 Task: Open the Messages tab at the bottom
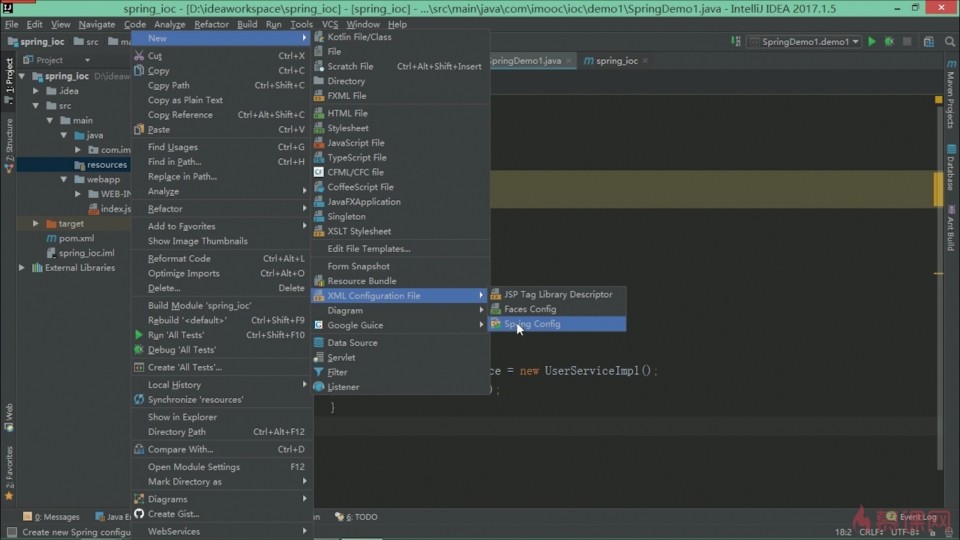pos(56,517)
